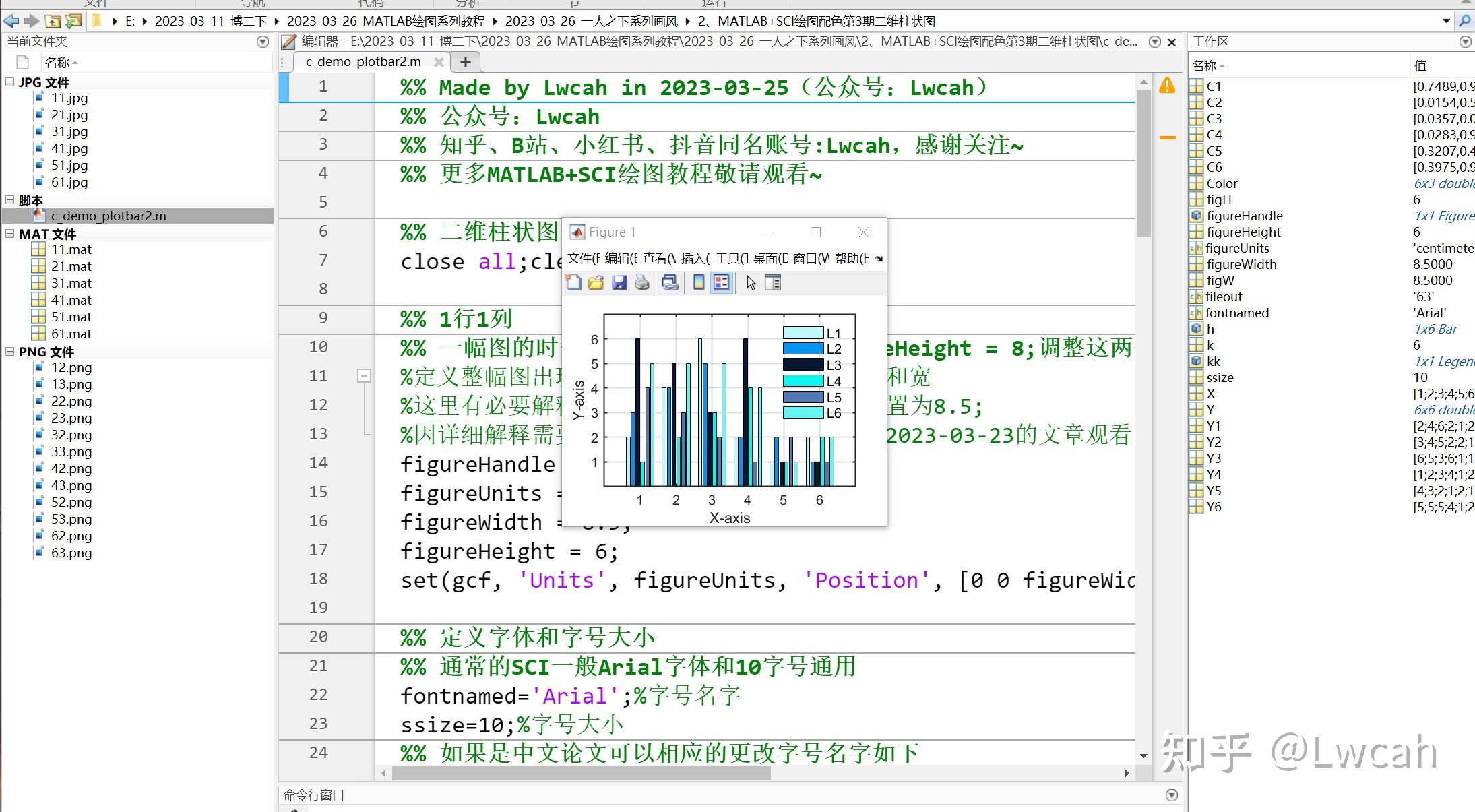Collapse the code fold at line 11
This screenshot has width=1475, height=812.
(x=364, y=376)
